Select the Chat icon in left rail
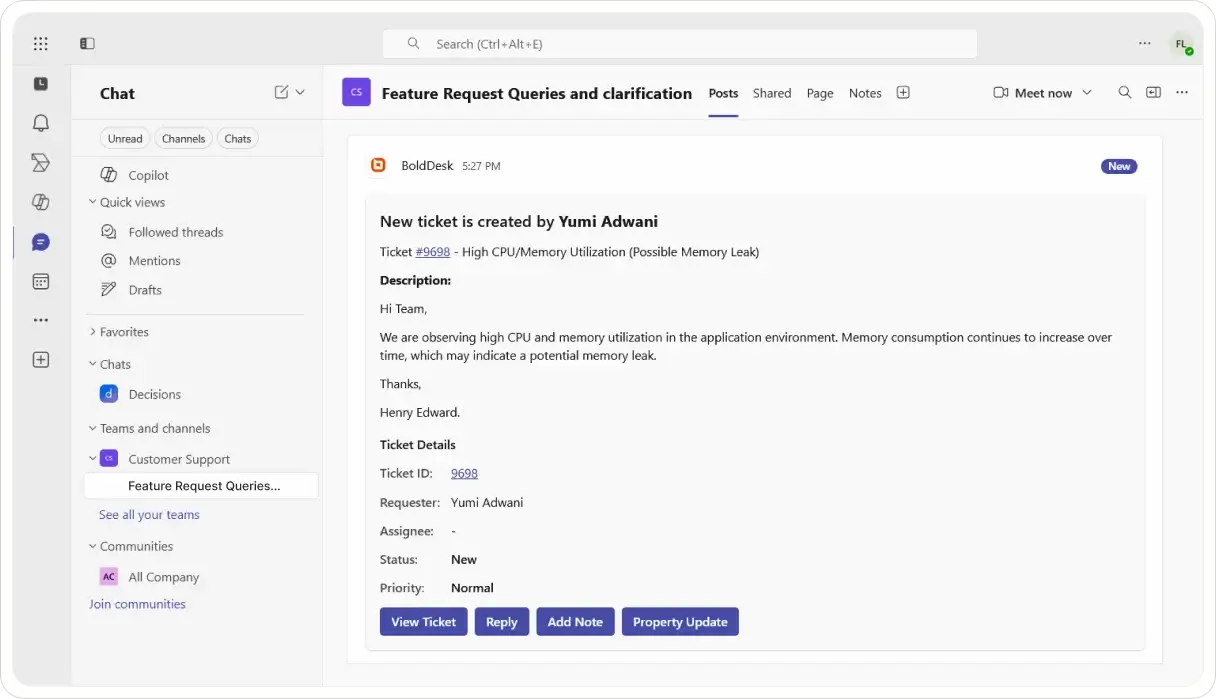 [40, 242]
